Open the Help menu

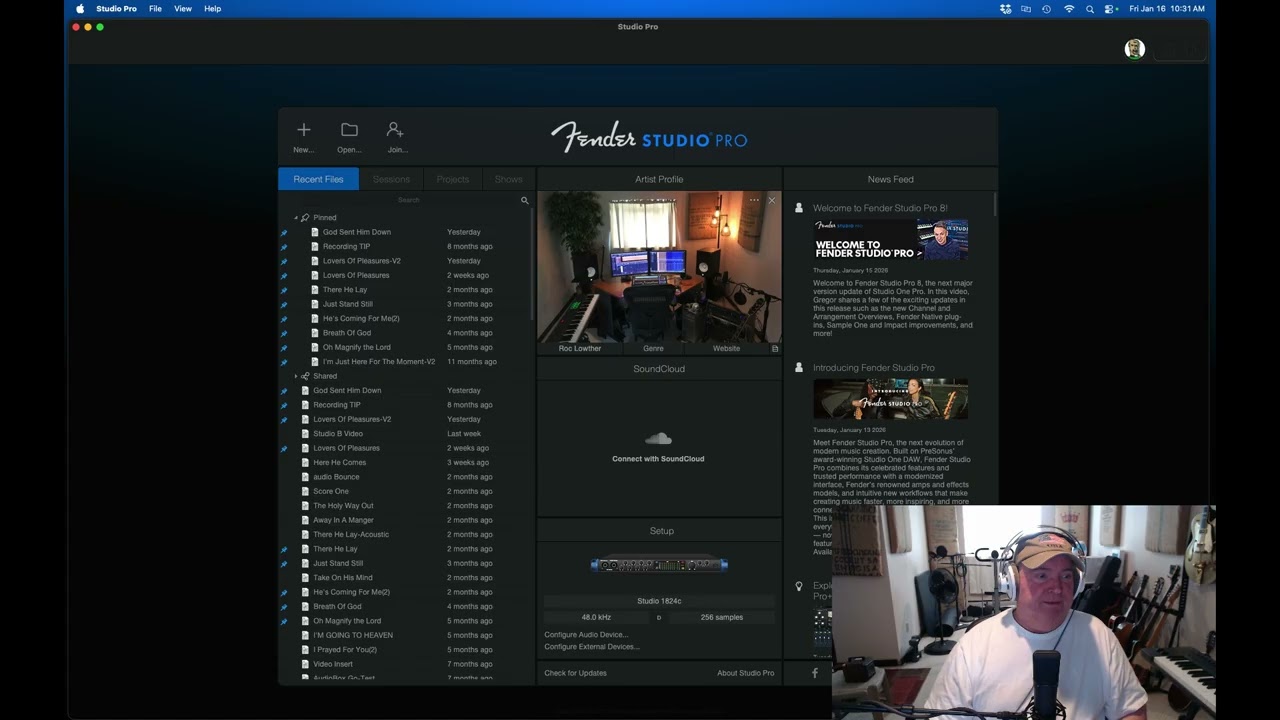click(212, 9)
